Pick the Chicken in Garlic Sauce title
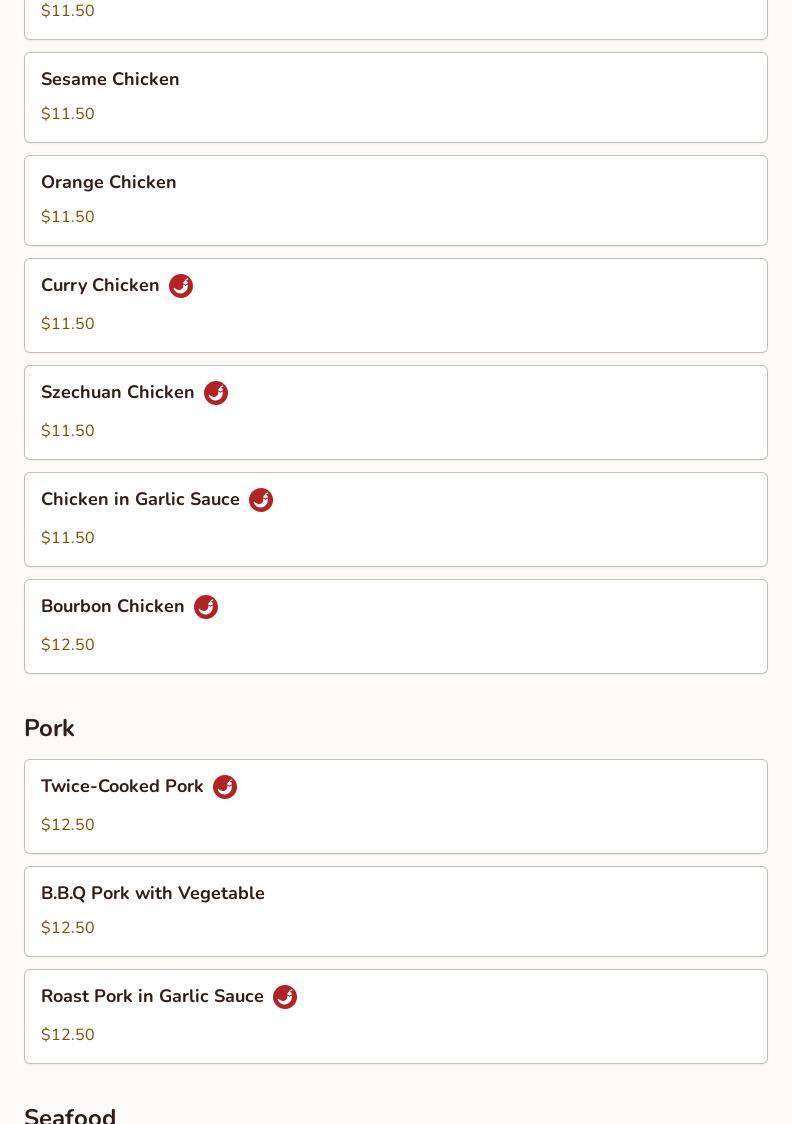Viewport: 792px width, 1124px height. point(140,499)
